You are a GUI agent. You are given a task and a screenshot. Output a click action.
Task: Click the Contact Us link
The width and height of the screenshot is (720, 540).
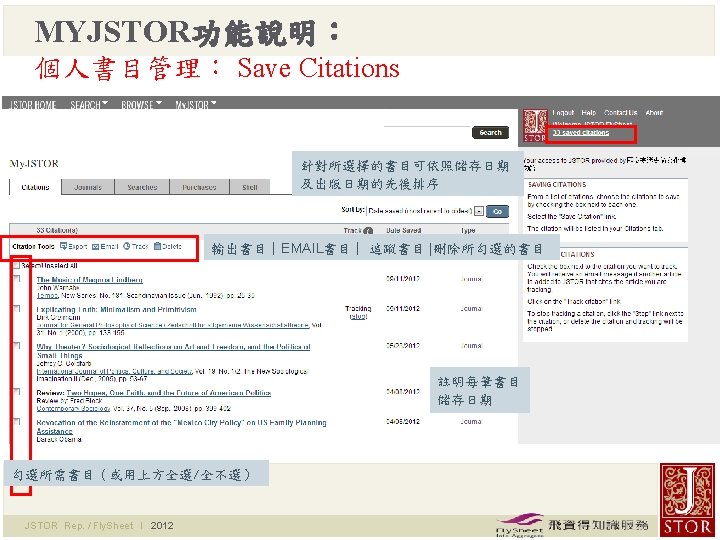pyautogui.click(x=620, y=112)
